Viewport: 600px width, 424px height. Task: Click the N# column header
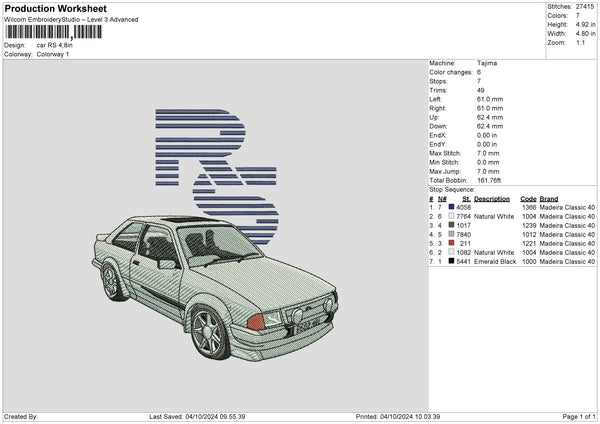(x=442, y=199)
